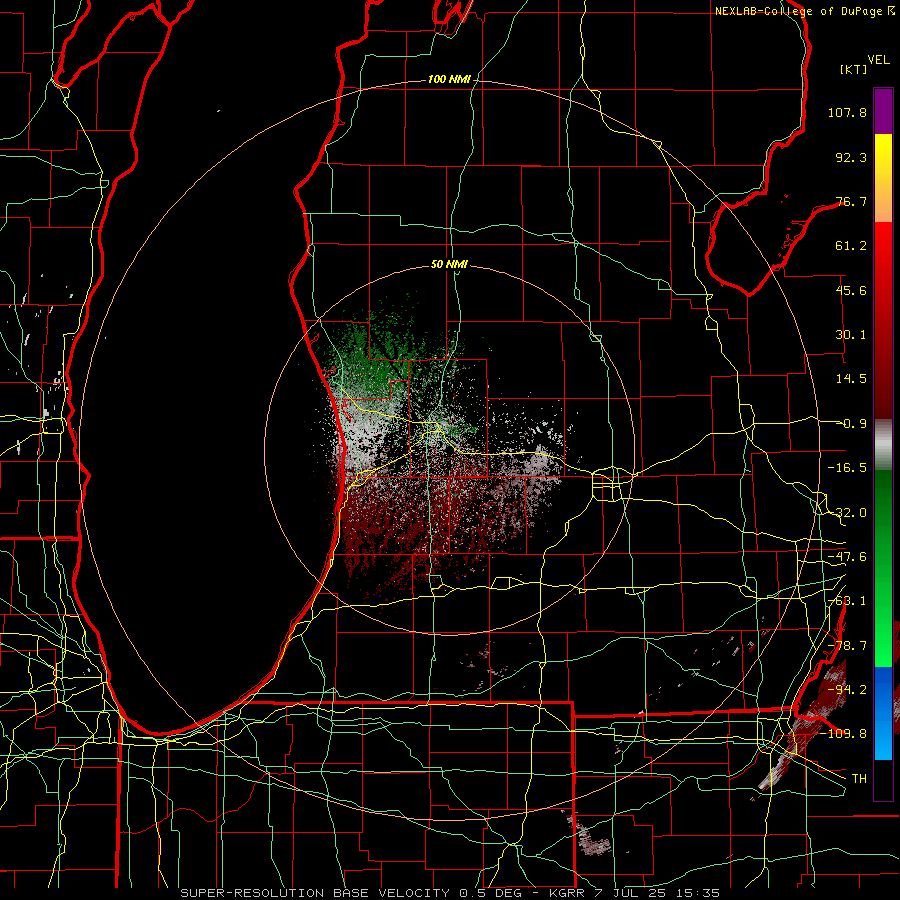Click the 92.3 scale value

(x=851, y=157)
